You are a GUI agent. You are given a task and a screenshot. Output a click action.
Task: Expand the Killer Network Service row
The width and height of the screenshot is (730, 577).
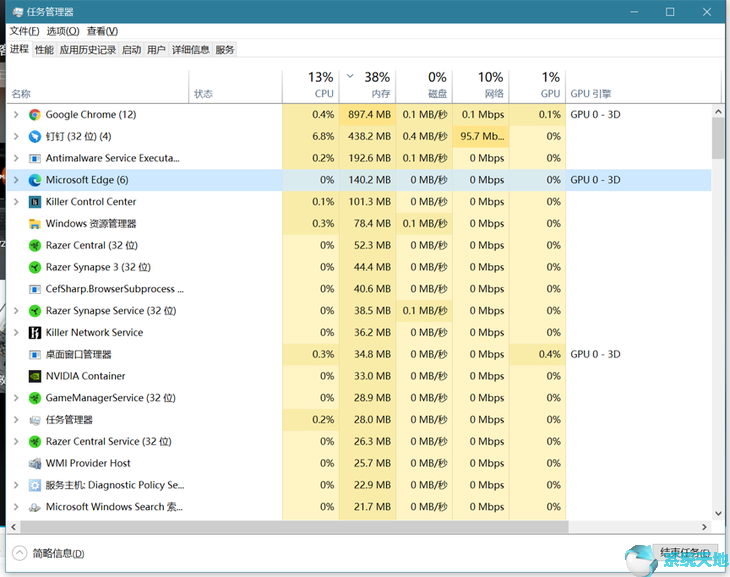click(x=16, y=333)
